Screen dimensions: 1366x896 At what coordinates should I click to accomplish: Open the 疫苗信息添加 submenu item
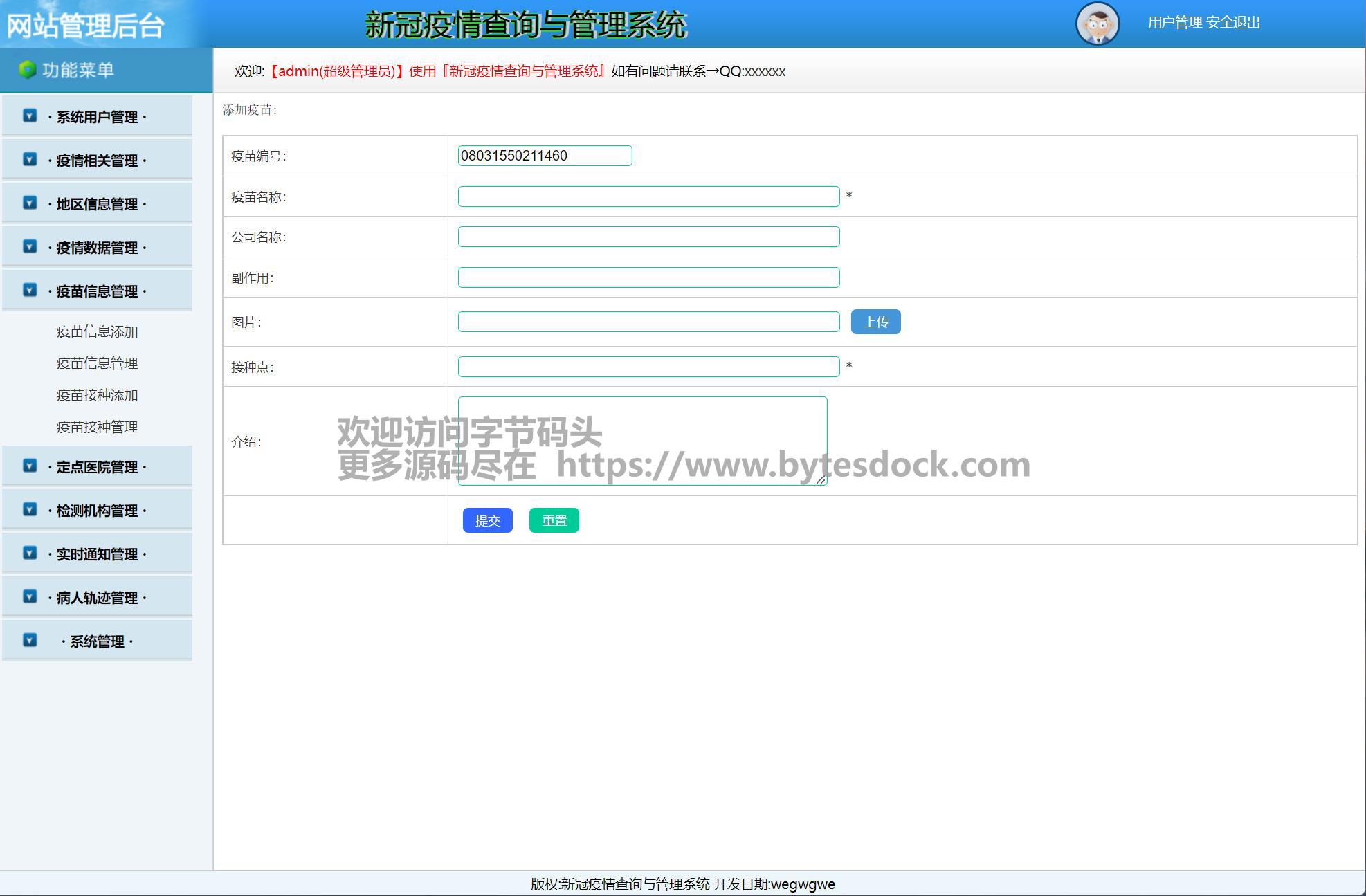tap(97, 331)
